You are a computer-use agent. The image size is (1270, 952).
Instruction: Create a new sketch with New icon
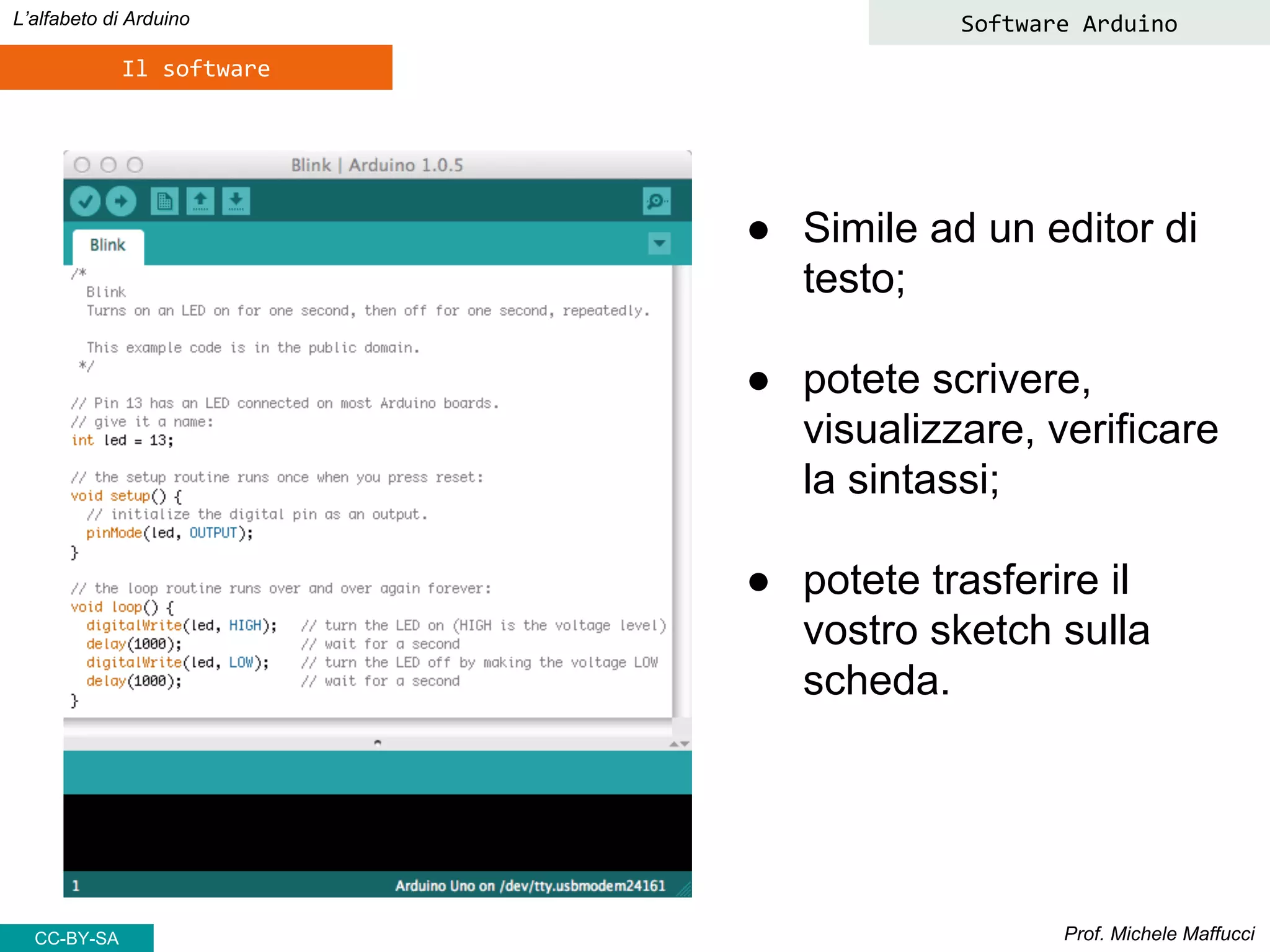[164, 201]
